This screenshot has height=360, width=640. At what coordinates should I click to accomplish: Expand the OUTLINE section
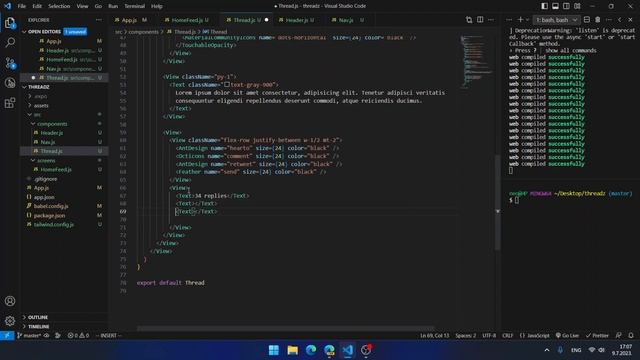click(24, 317)
